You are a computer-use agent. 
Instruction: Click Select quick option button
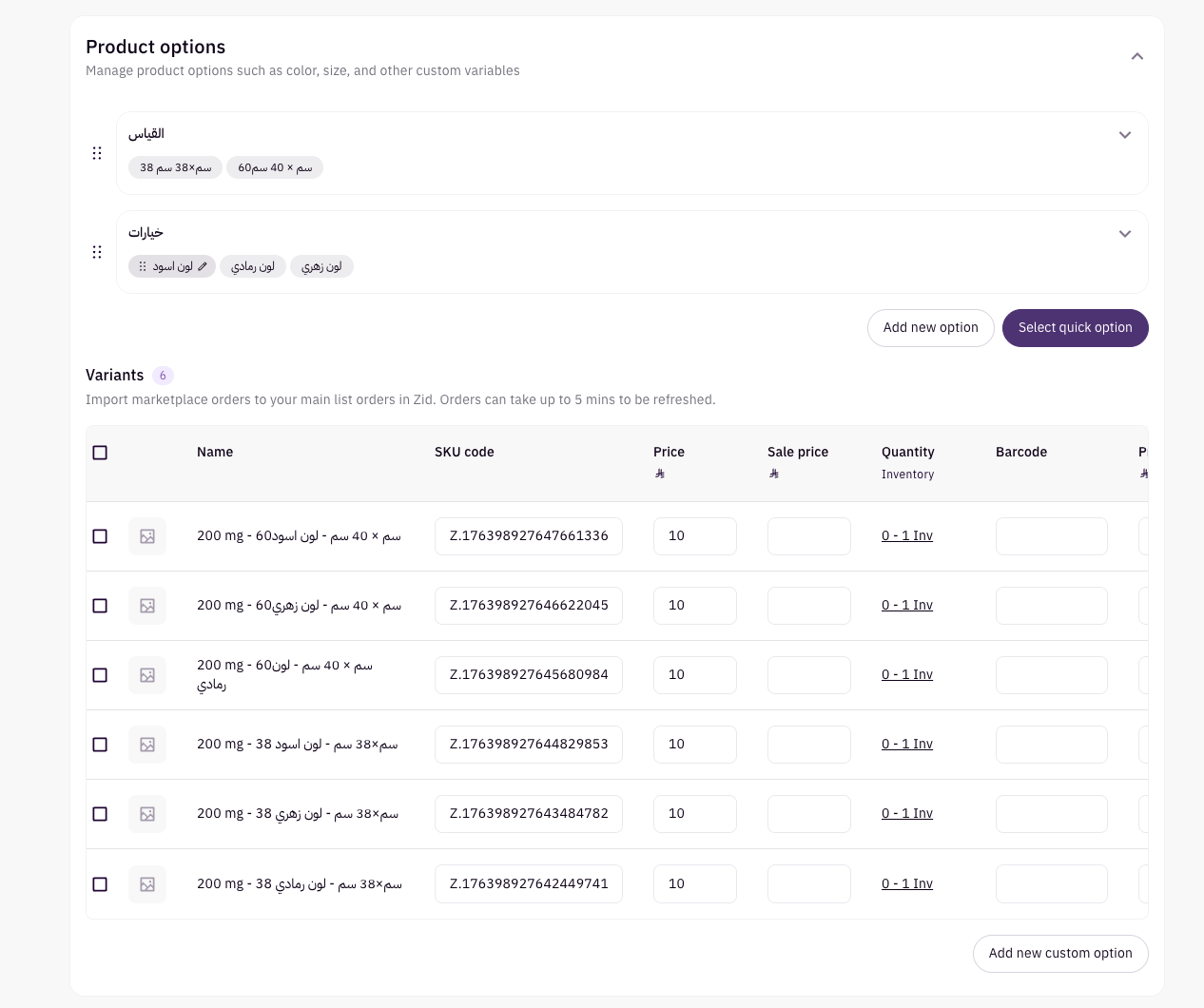(1076, 328)
